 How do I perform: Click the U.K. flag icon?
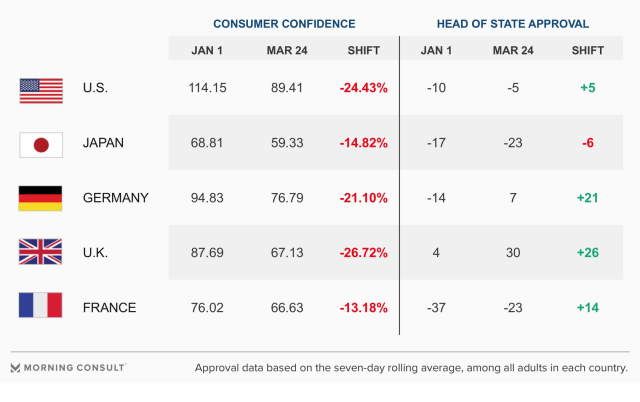41,252
